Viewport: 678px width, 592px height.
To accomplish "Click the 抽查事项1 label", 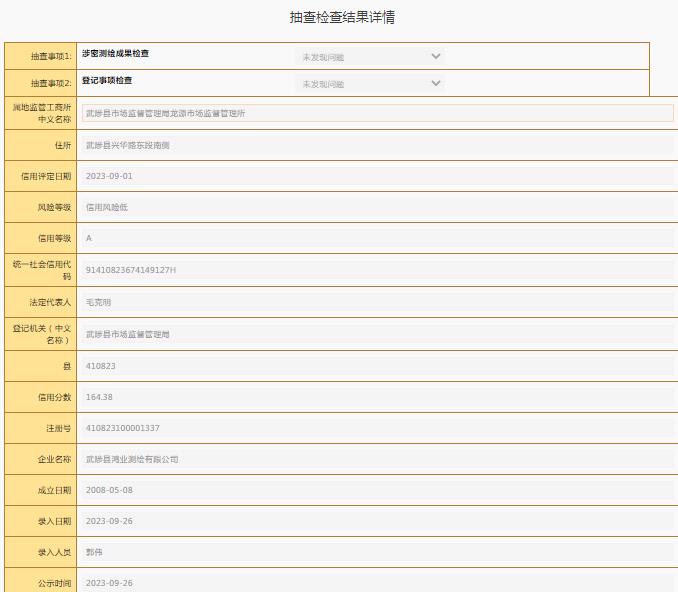I will coord(51,56).
